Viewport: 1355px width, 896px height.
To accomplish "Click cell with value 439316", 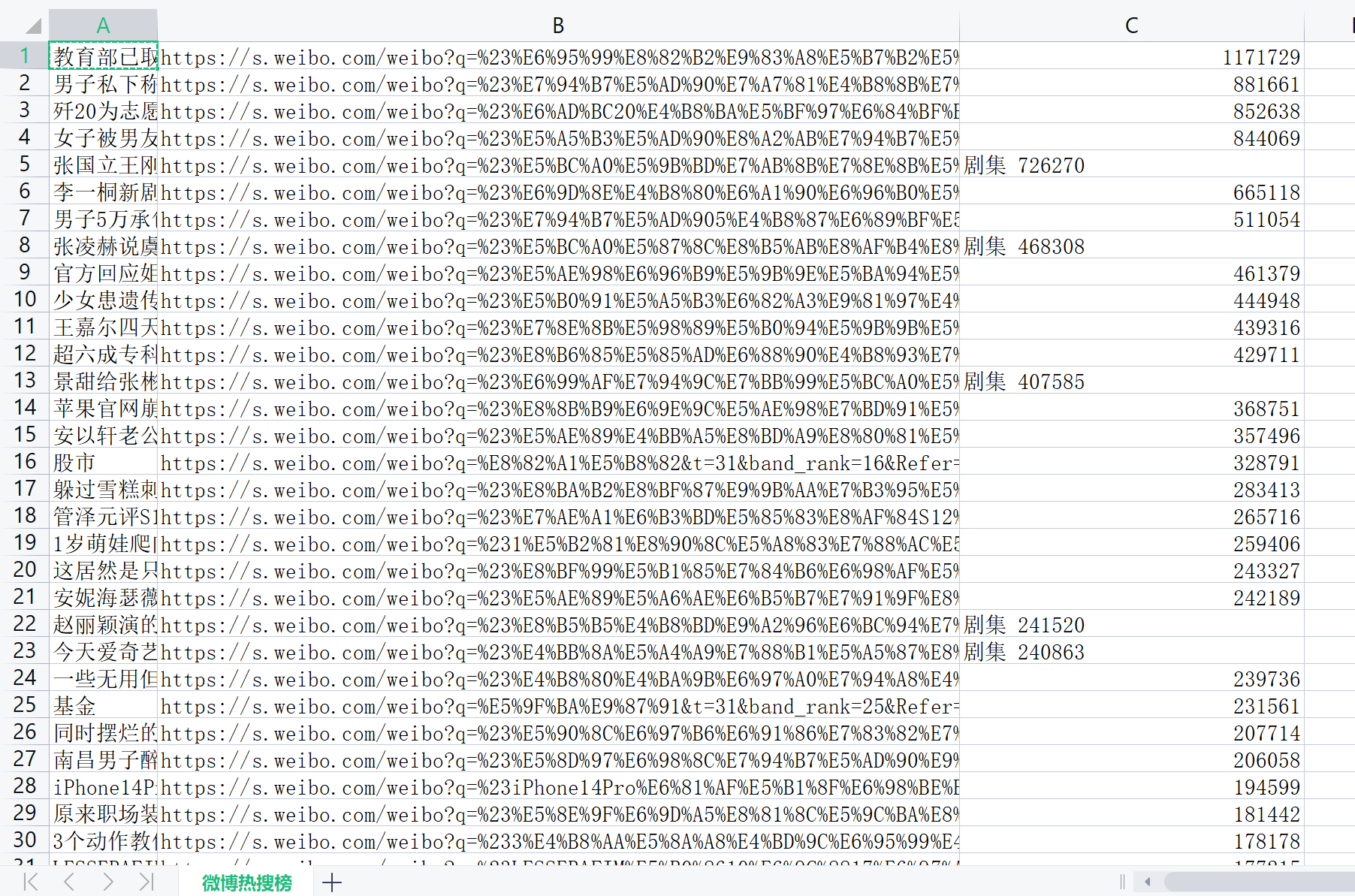I will [1131, 327].
